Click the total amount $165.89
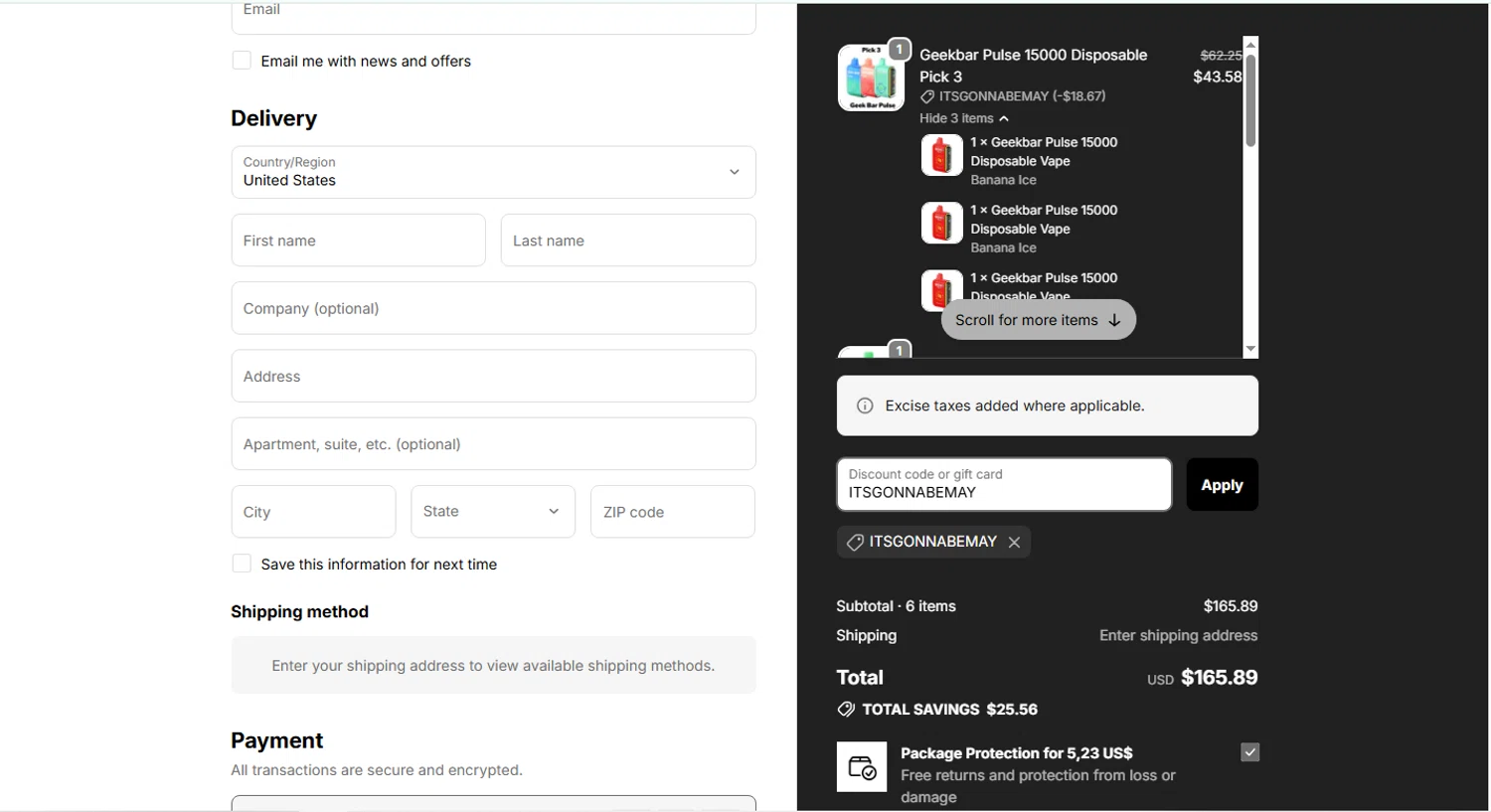This screenshot has width=1491, height=812. tap(1219, 678)
